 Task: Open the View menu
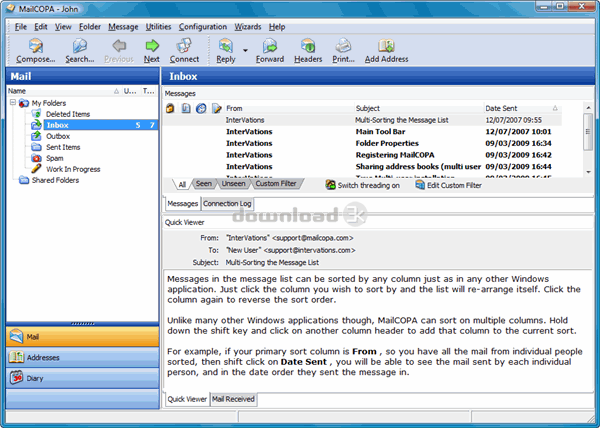click(63, 27)
